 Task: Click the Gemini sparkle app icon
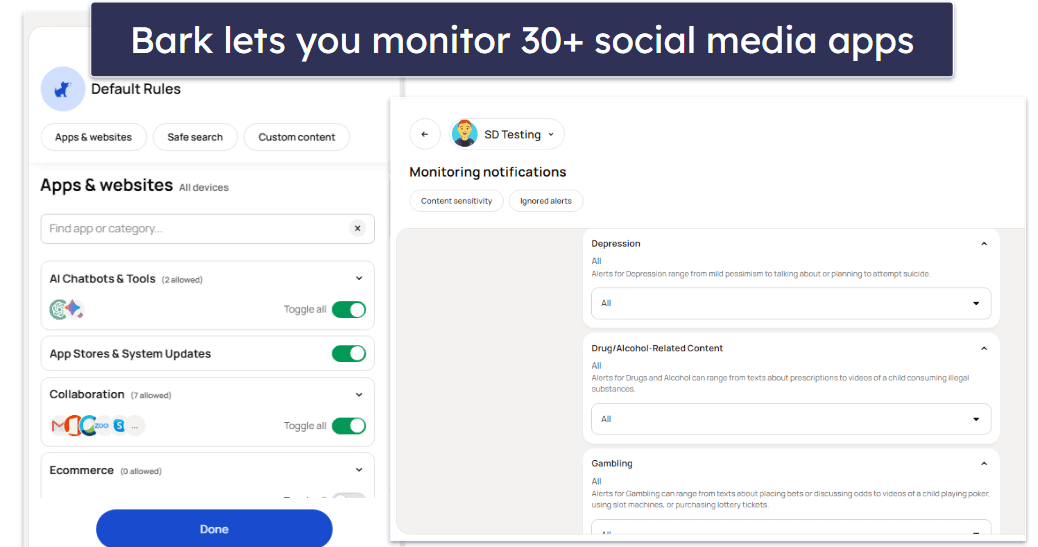tap(75, 310)
